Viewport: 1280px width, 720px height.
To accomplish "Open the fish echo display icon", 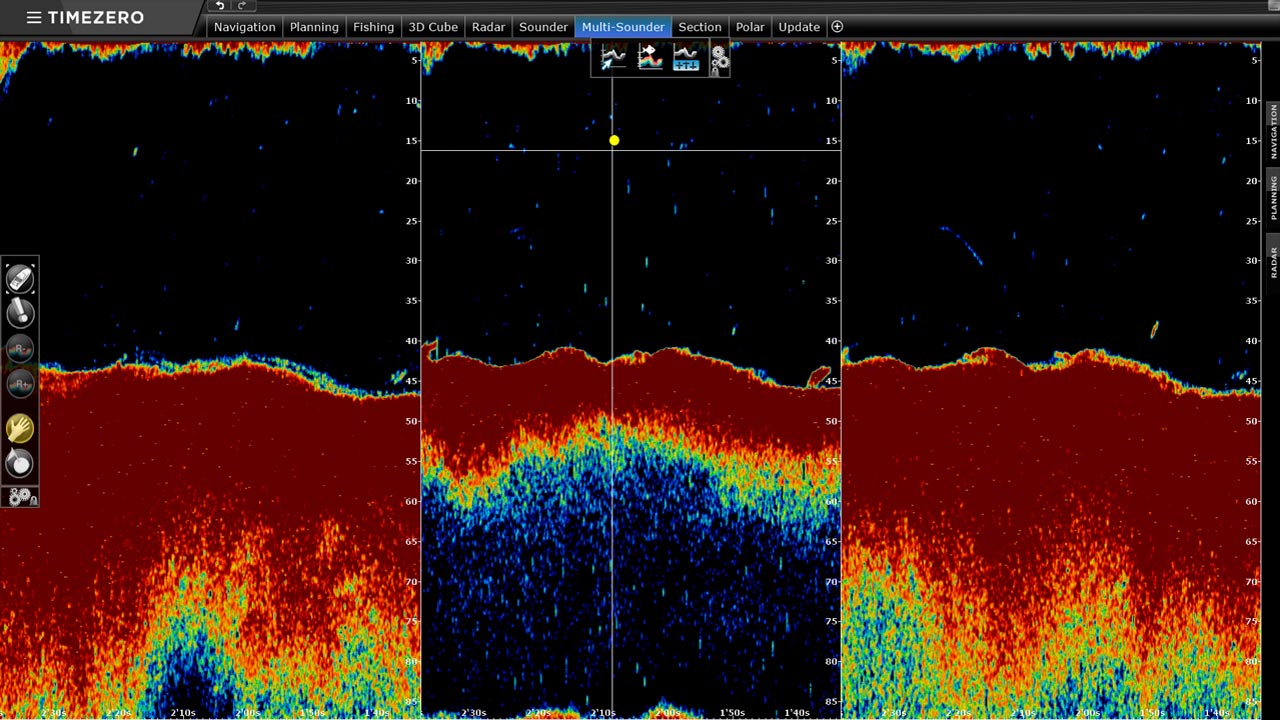I will point(649,59).
